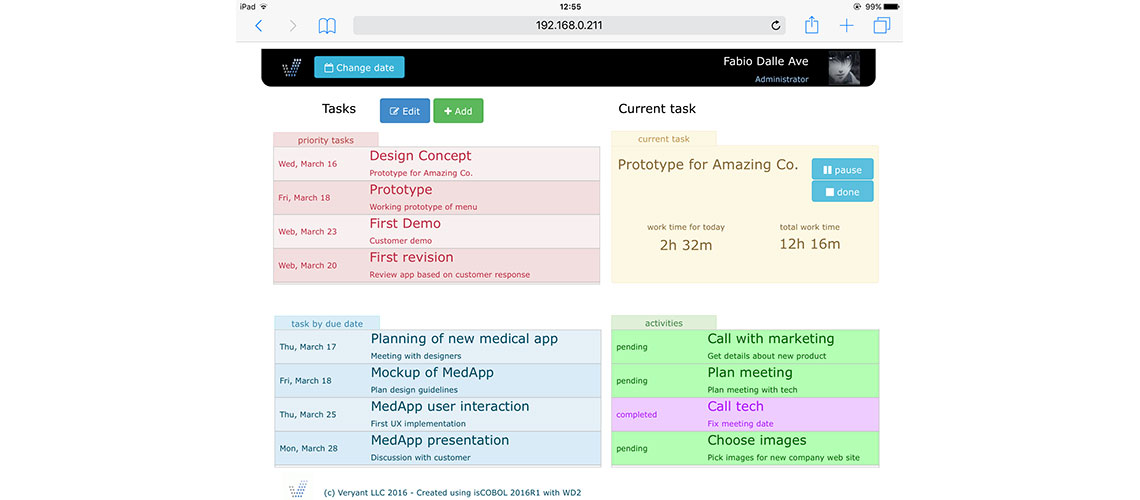Open Safari bookmarks book icon
Image resolution: width=1140 pixels, height=500 pixels.
pos(327,26)
